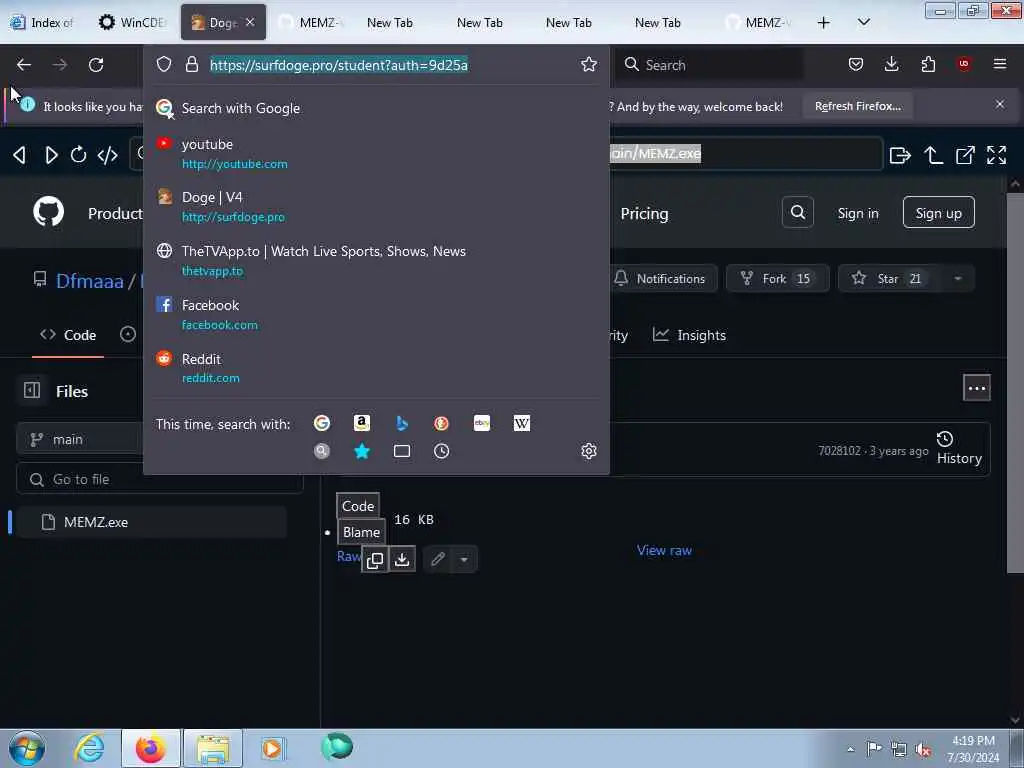The height and width of the screenshot is (768, 1024).
Task: Search open tabs icon
Action: pyautogui.click(x=402, y=451)
